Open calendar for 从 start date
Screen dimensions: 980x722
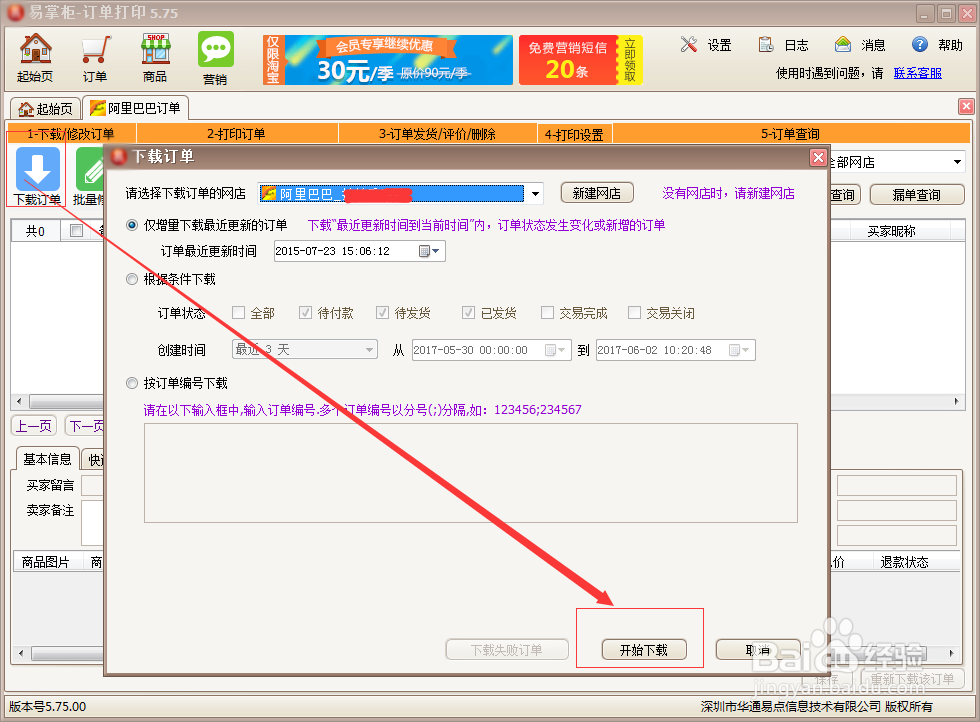coord(554,350)
